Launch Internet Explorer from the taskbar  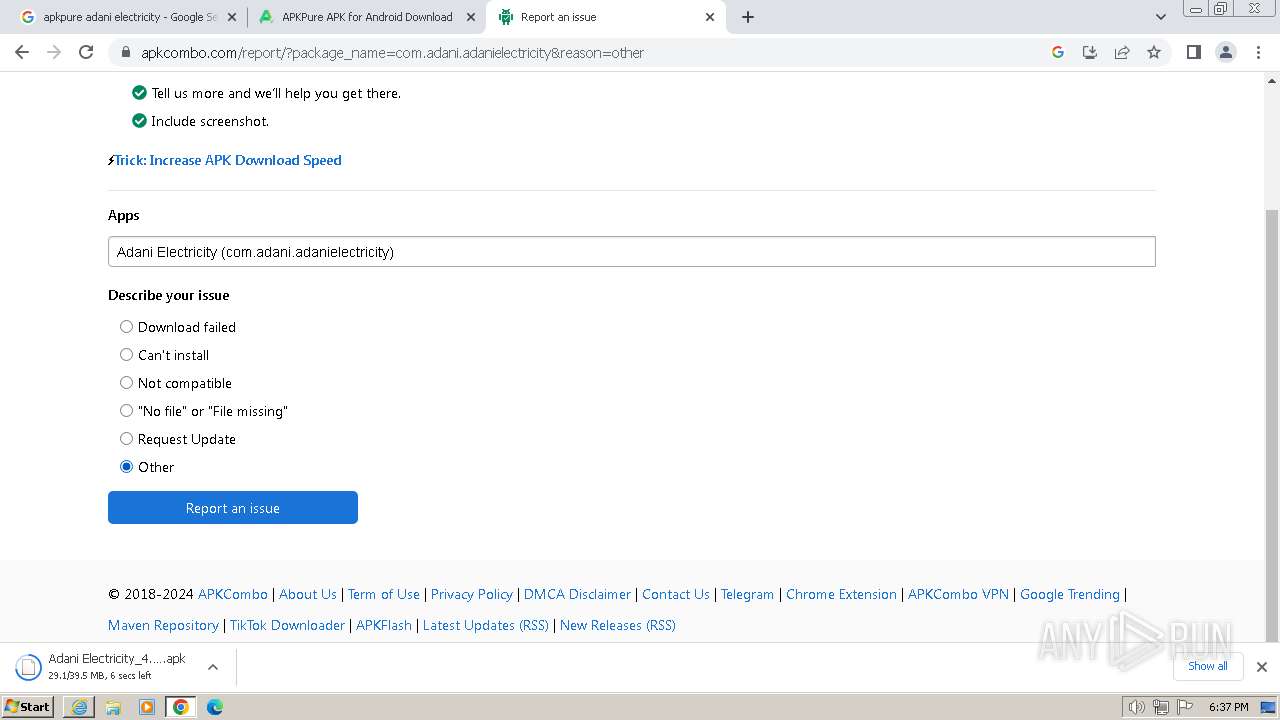click(79, 707)
